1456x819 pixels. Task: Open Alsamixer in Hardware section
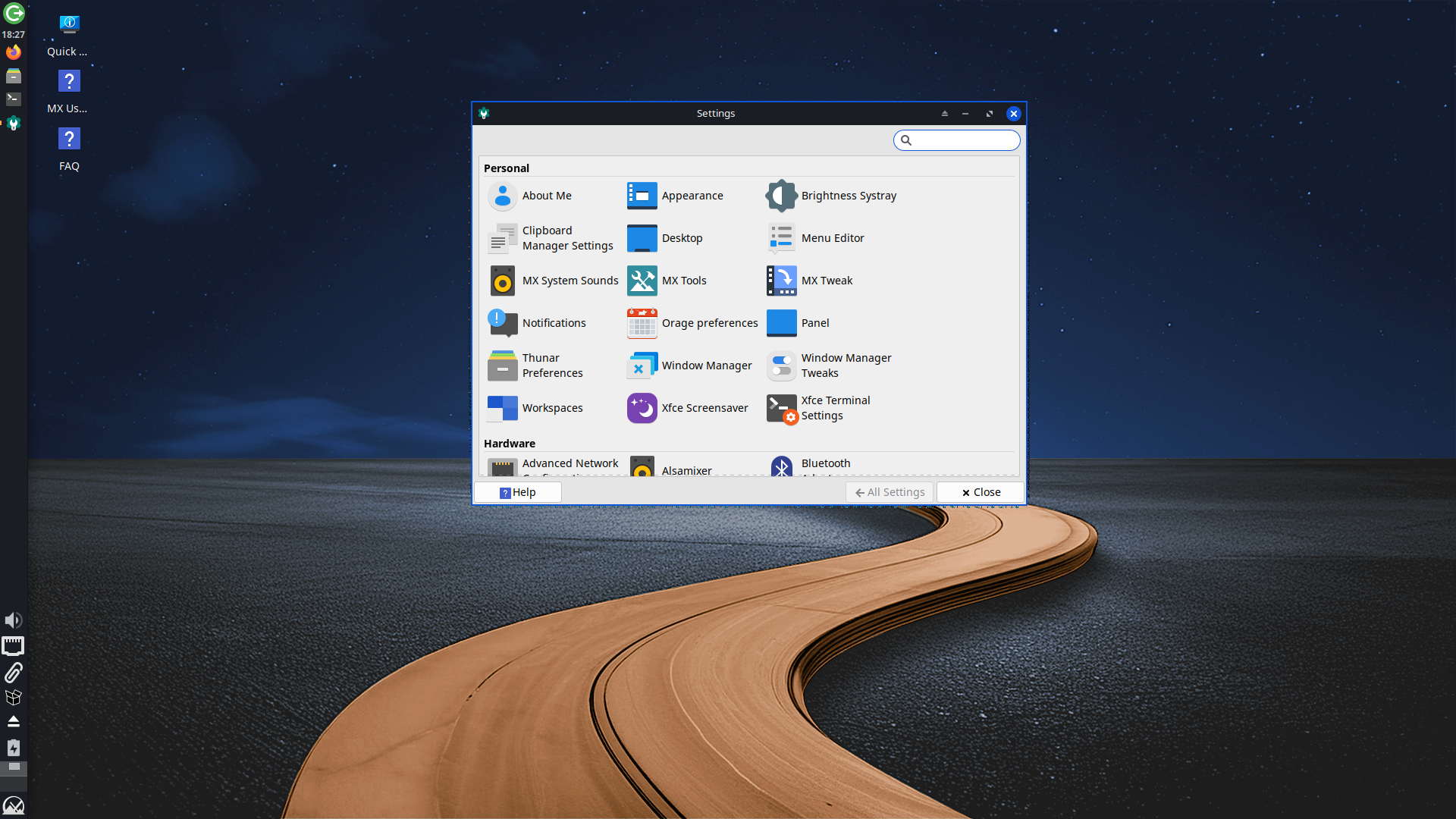coord(670,468)
